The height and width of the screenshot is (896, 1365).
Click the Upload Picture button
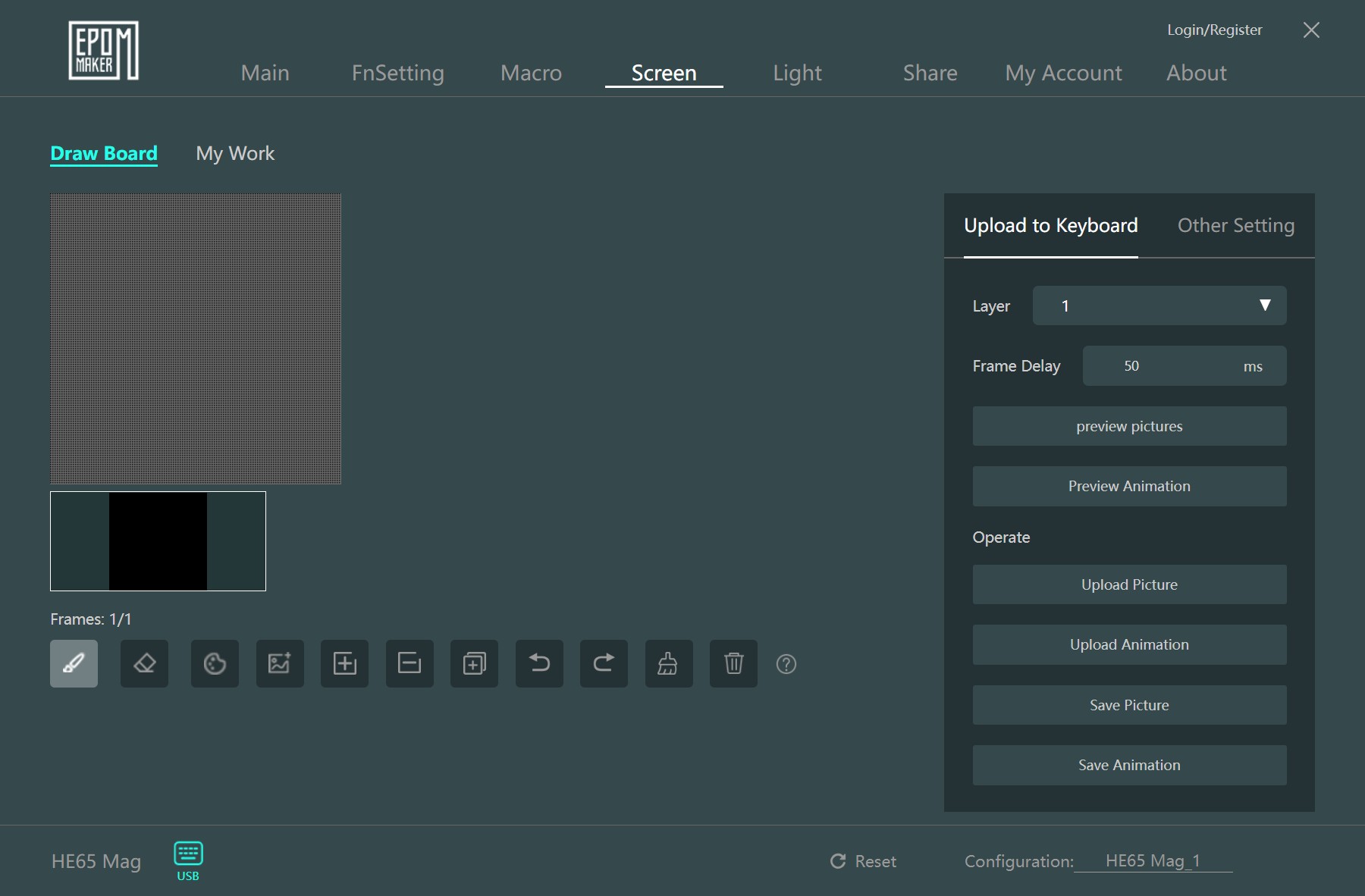(x=1130, y=584)
